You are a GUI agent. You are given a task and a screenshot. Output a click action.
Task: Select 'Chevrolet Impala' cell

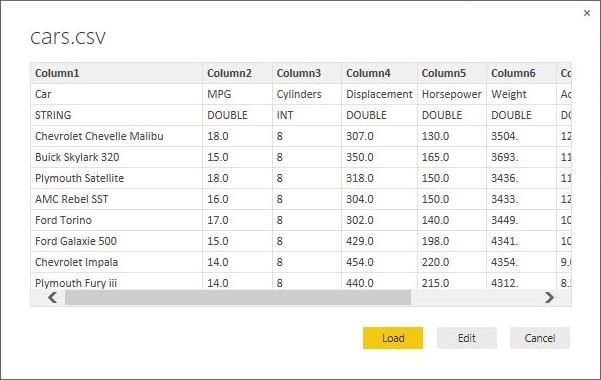[x=117, y=262]
